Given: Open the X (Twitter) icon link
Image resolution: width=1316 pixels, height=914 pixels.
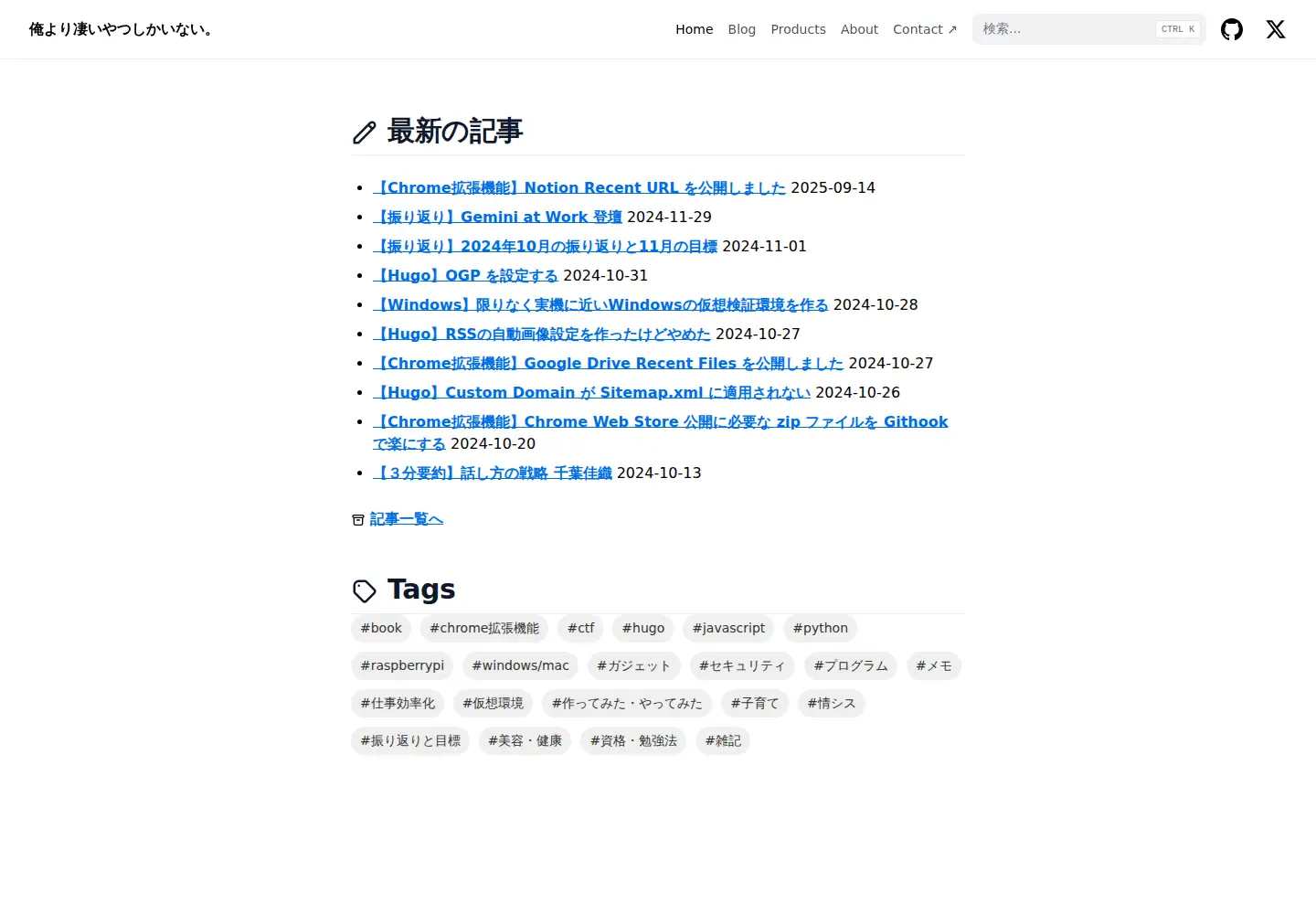Looking at the screenshot, I should [x=1276, y=29].
